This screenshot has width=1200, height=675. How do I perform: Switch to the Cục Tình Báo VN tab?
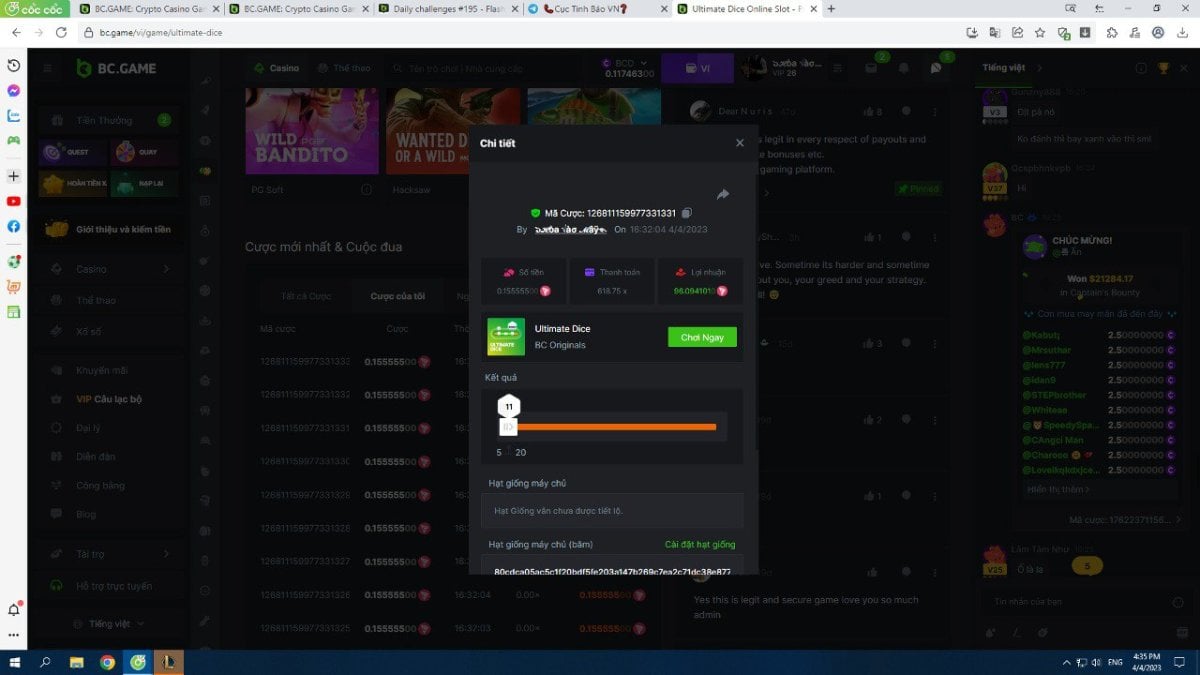(590, 9)
